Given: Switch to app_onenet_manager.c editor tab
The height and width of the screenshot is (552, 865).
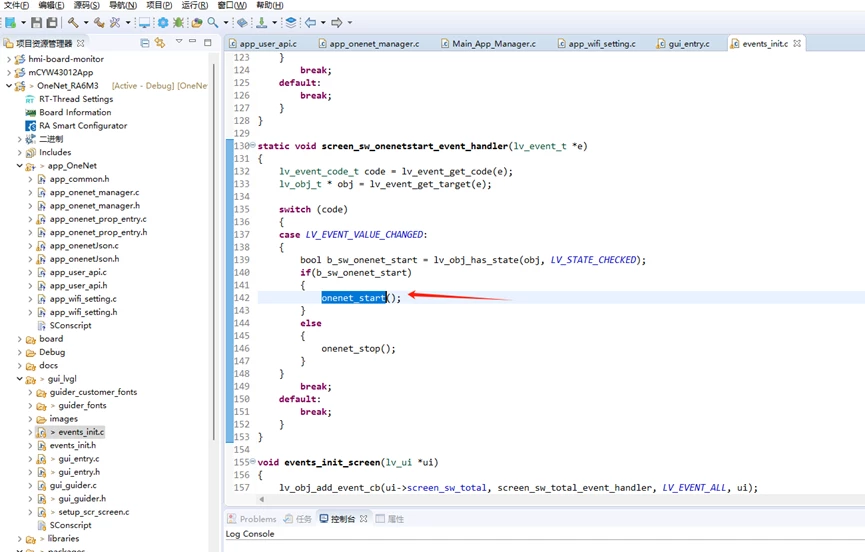Looking at the screenshot, I should coord(370,44).
